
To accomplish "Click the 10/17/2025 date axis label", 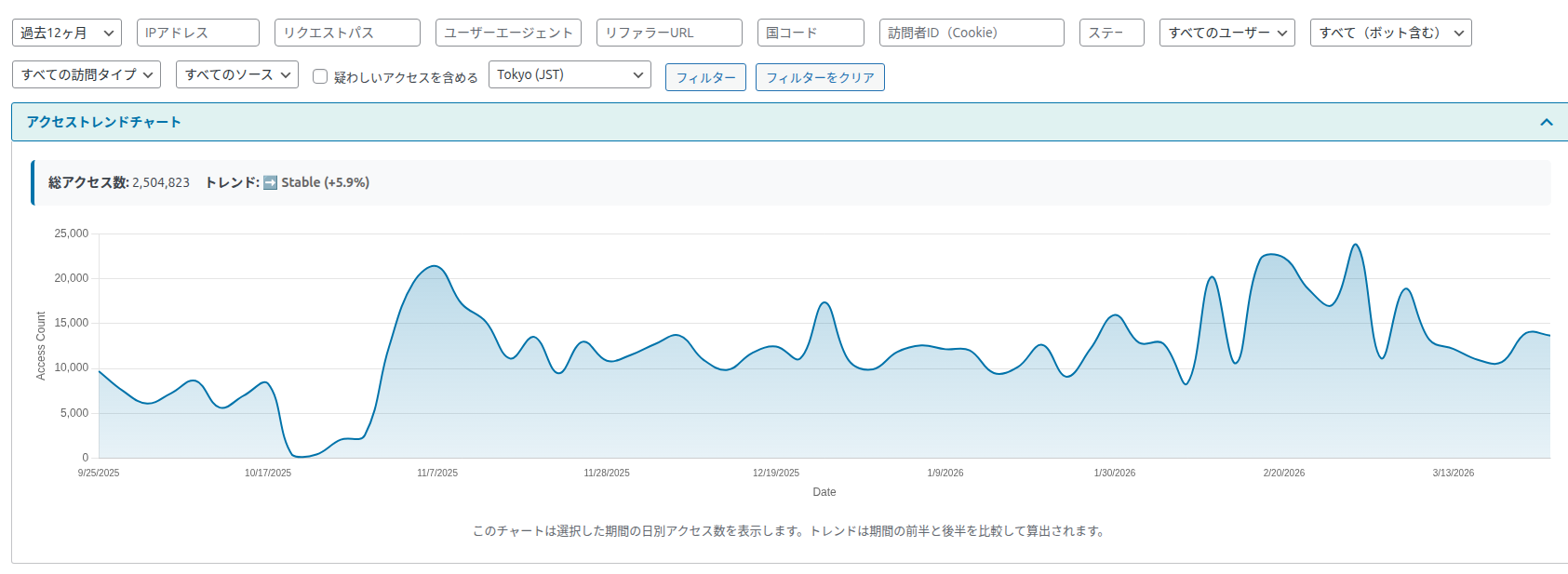I will [268, 473].
